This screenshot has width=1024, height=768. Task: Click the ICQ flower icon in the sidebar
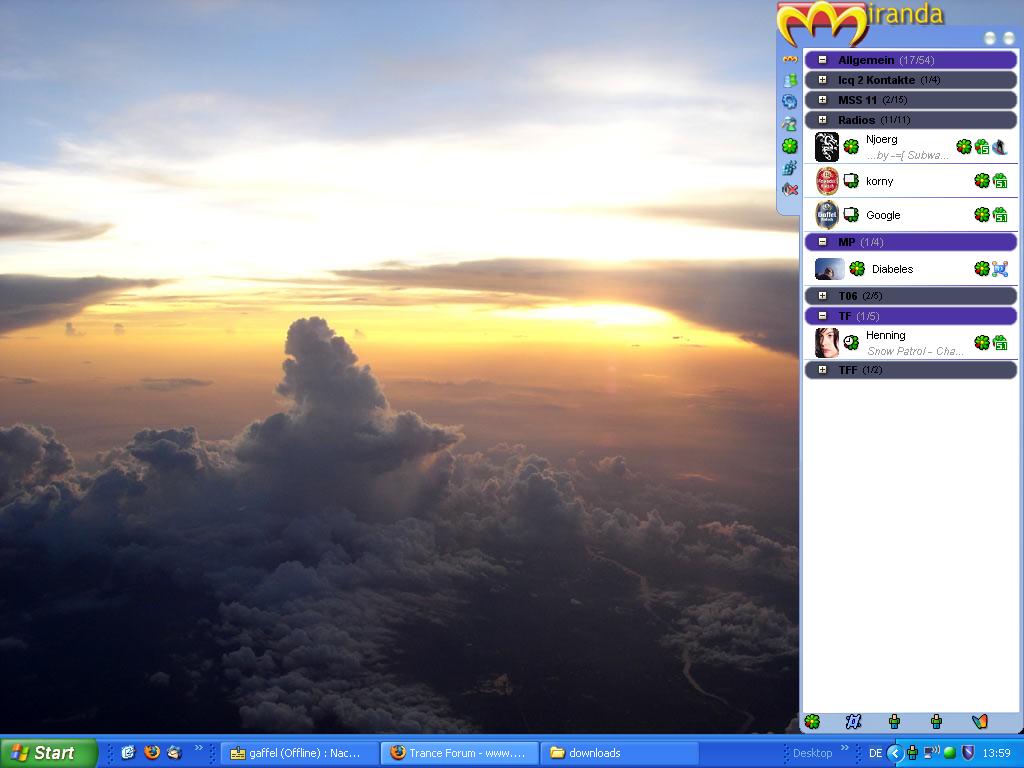point(790,146)
